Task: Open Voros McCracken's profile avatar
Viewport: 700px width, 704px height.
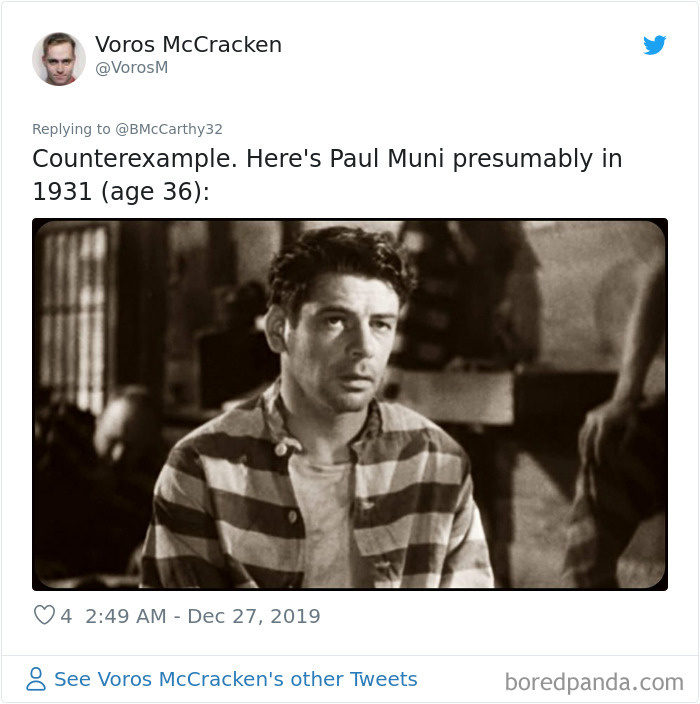Action: click(x=59, y=59)
